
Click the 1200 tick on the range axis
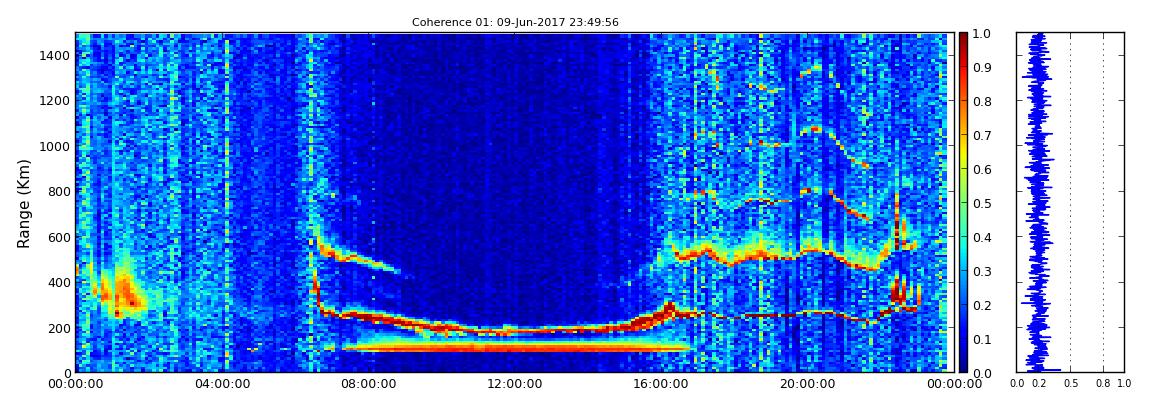click(56, 100)
